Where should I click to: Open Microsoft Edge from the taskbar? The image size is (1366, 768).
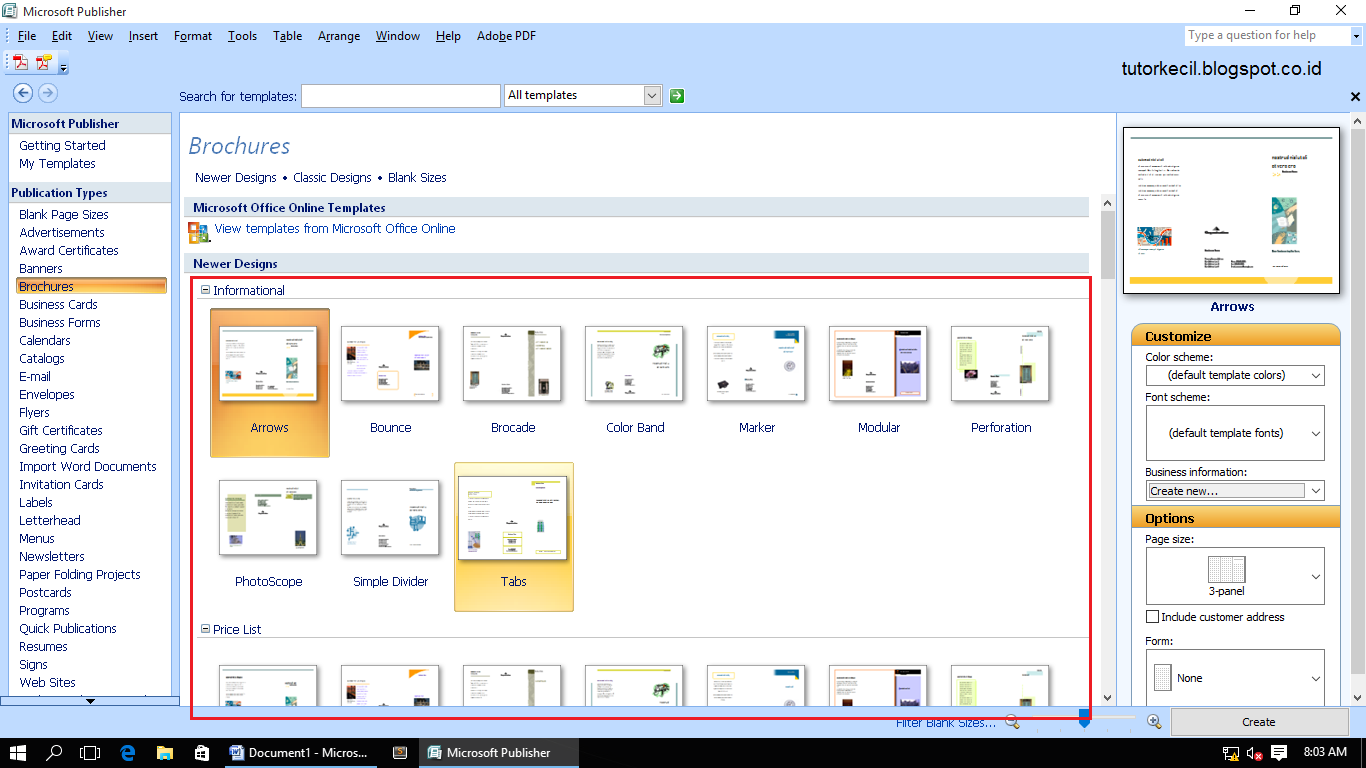tap(126, 752)
